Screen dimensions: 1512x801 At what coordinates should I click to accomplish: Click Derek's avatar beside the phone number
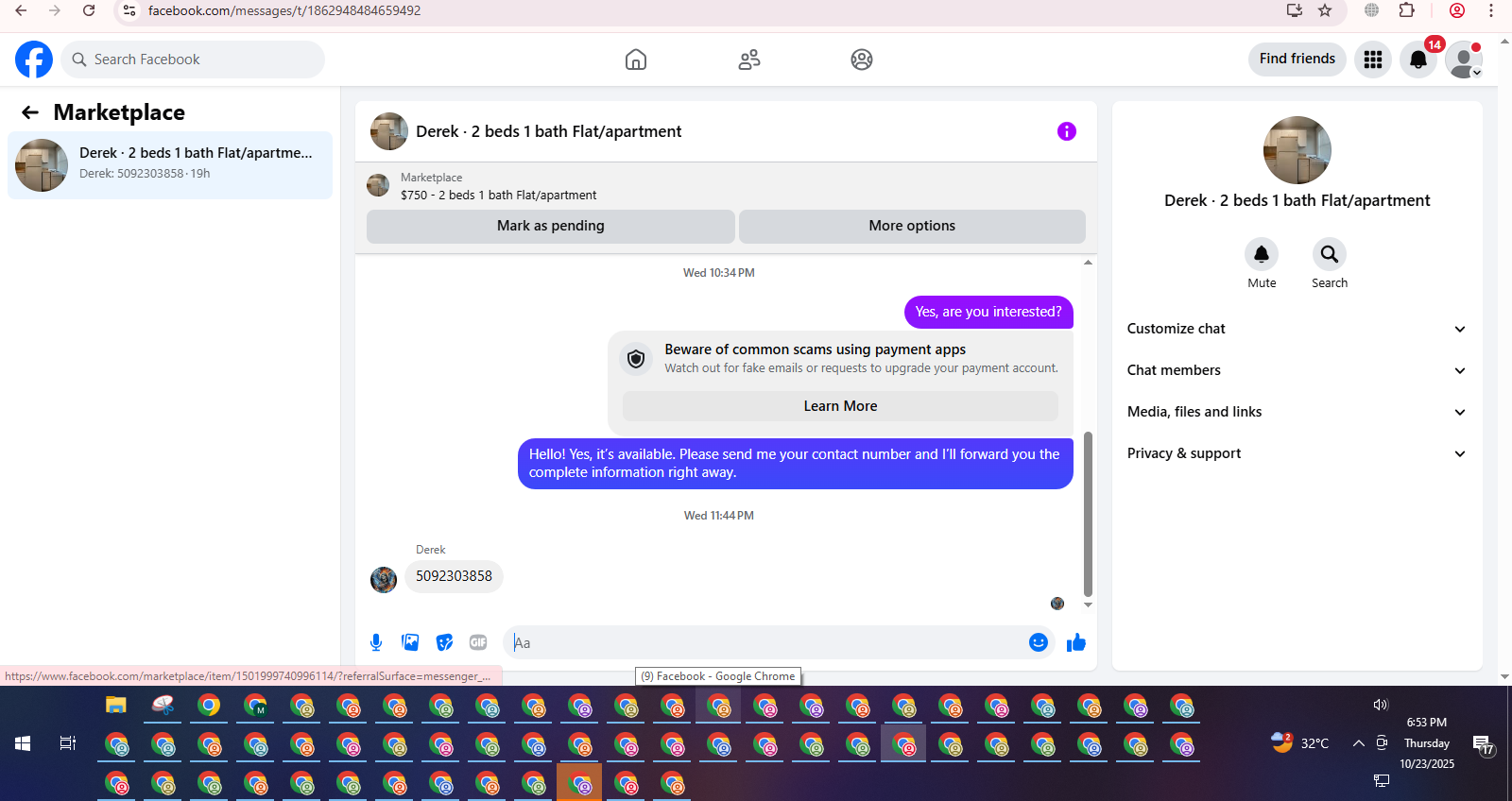tap(384, 580)
